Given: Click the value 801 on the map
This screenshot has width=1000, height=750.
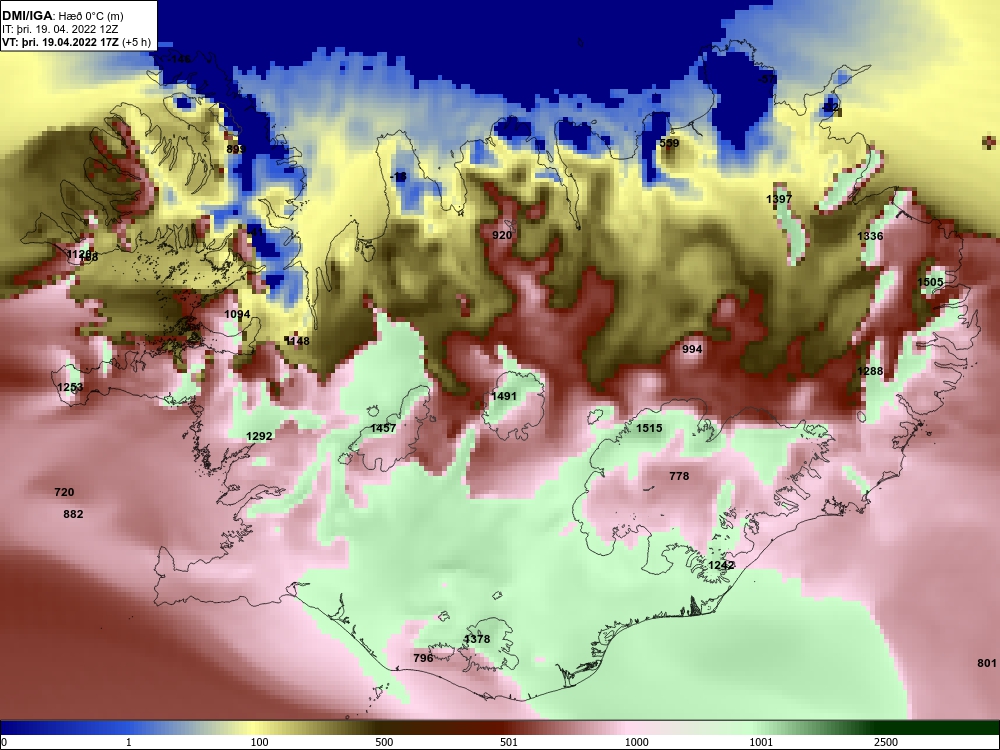Looking at the screenshot, I should tap(987, 663).
